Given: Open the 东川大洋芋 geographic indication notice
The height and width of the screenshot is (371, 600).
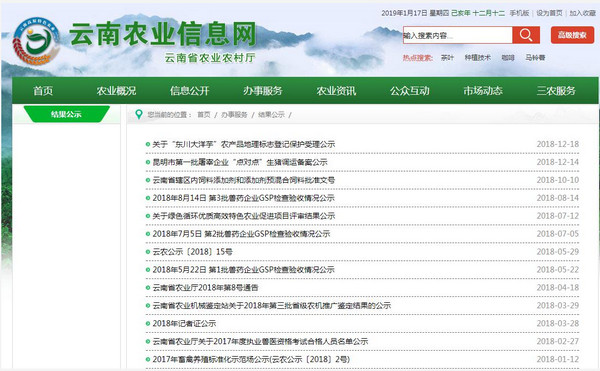Looking at the screenshot, I should coord(244,144).
